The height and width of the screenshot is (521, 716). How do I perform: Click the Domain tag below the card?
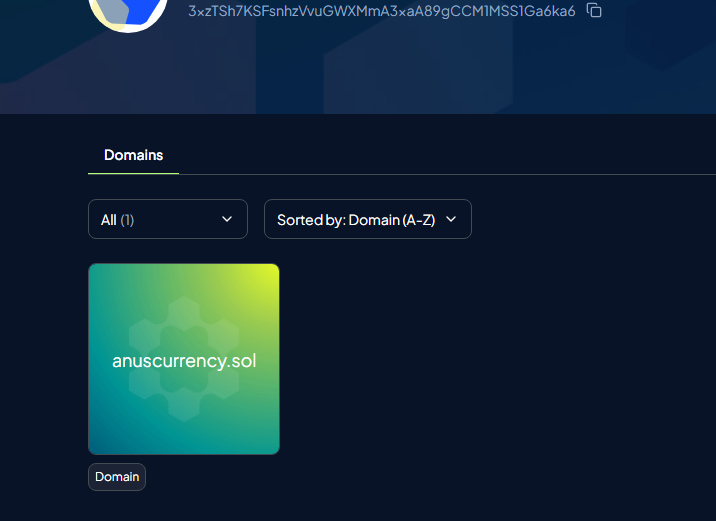tap(117, 477)
